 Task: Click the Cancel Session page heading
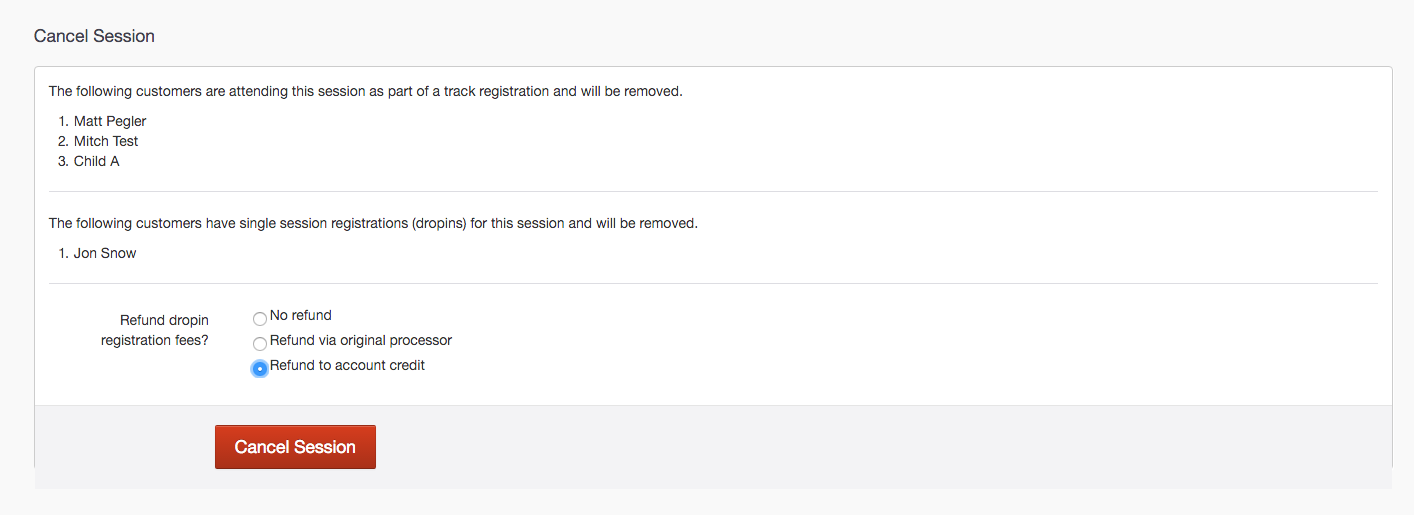94,36
